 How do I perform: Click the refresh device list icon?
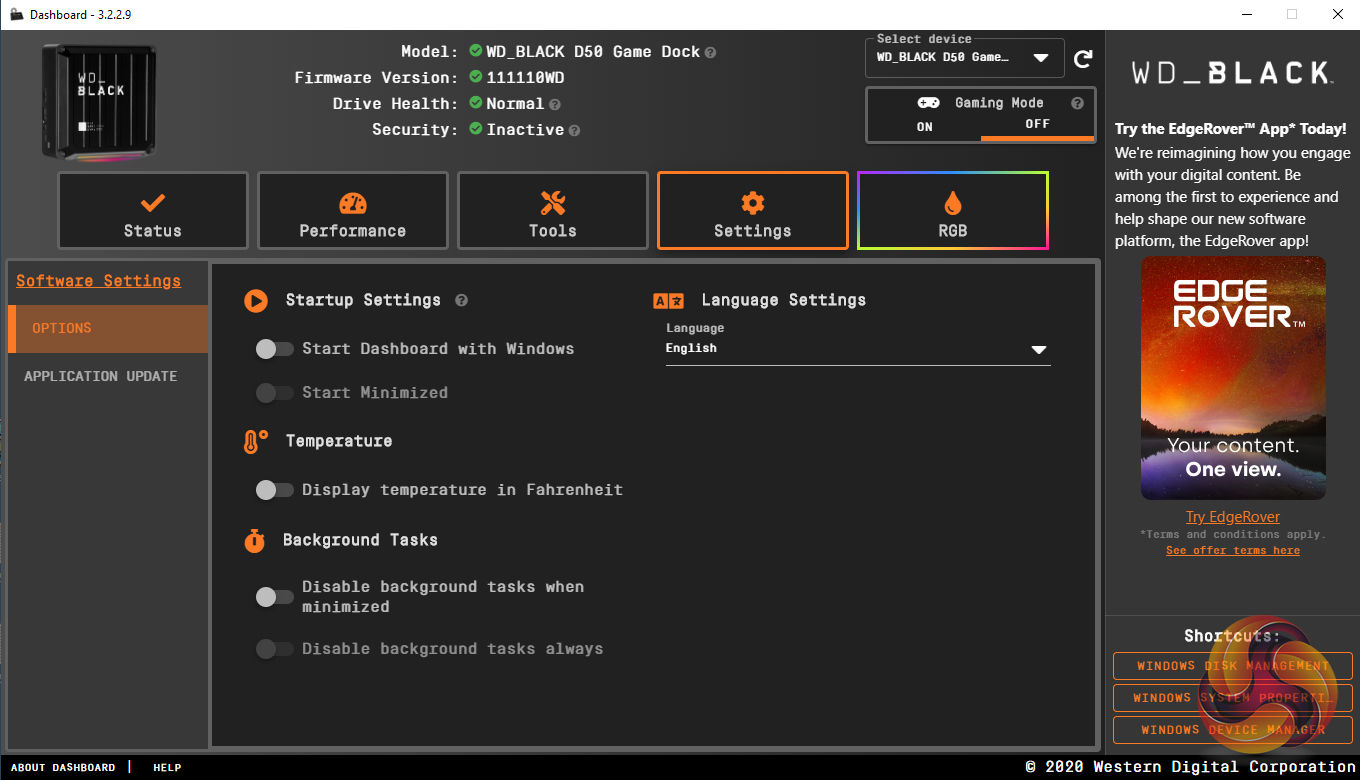1083,59
